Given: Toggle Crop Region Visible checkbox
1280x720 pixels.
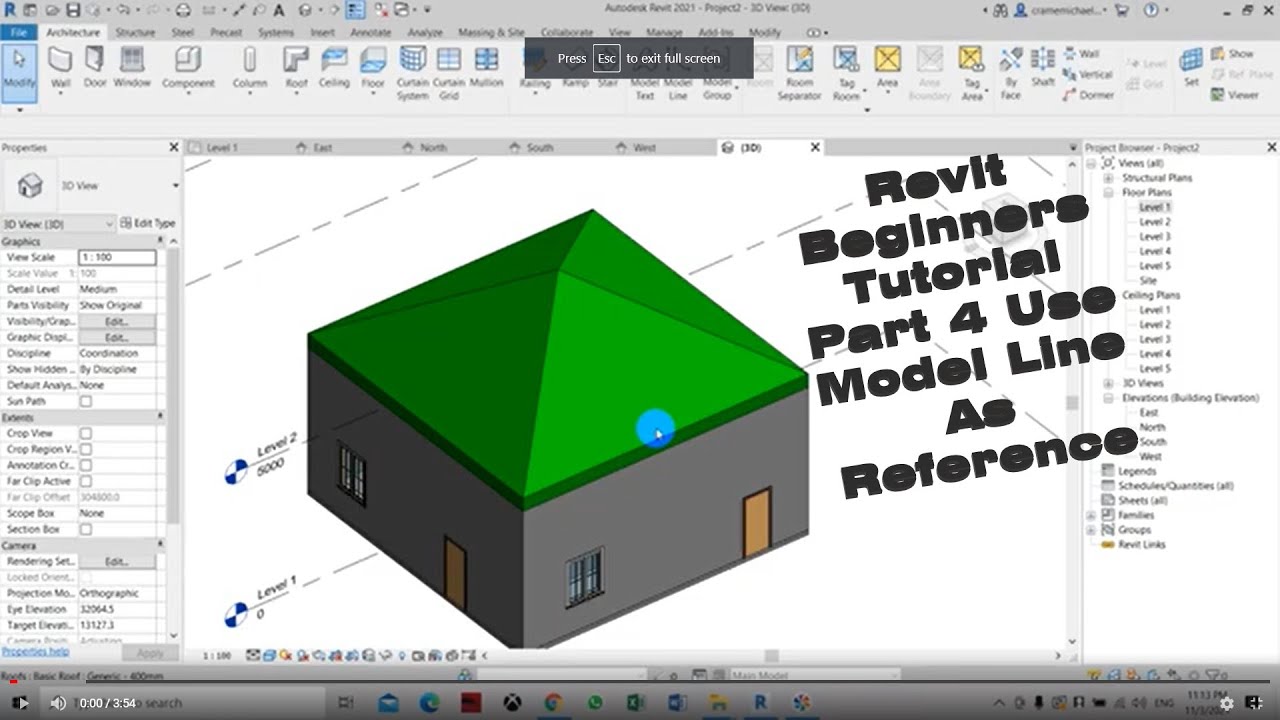Looking at the screenshot, I should [86, 449].
